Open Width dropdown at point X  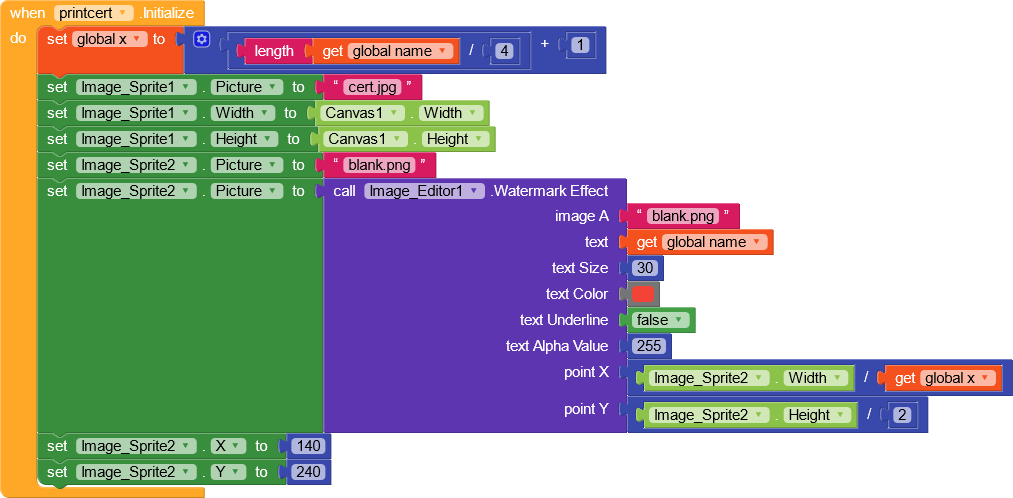(814, 378)
